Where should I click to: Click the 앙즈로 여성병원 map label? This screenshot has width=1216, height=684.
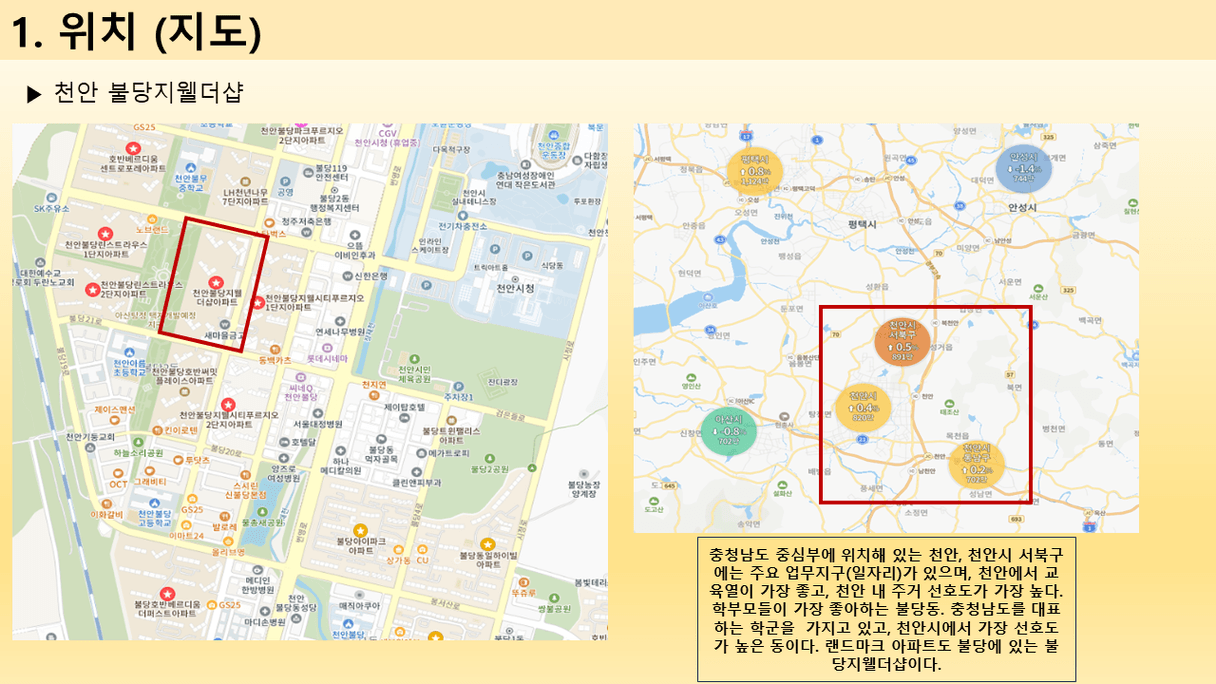tap(286, 472)
